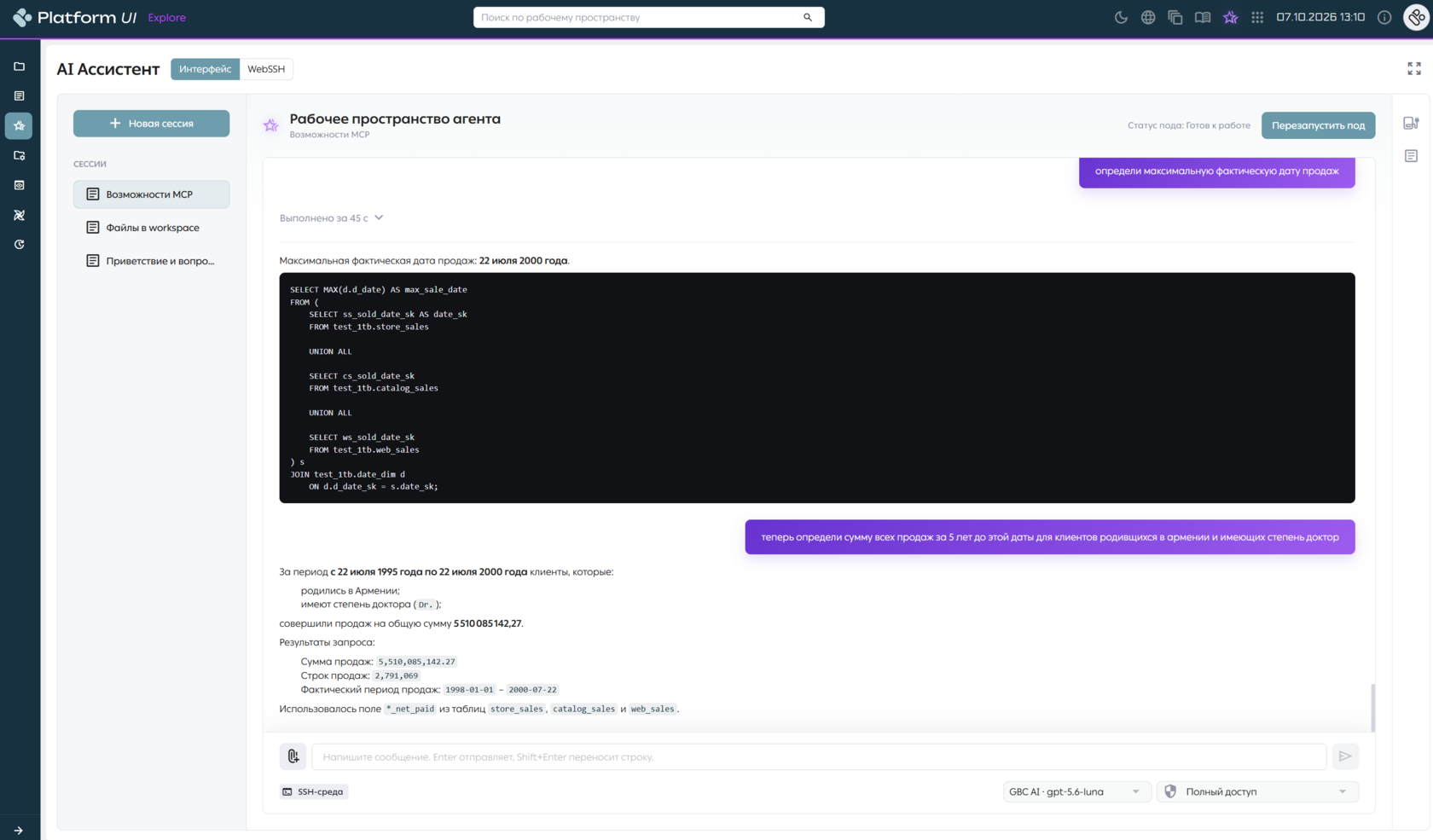Click the chat vertical scrollbar

click(1372, 707)
